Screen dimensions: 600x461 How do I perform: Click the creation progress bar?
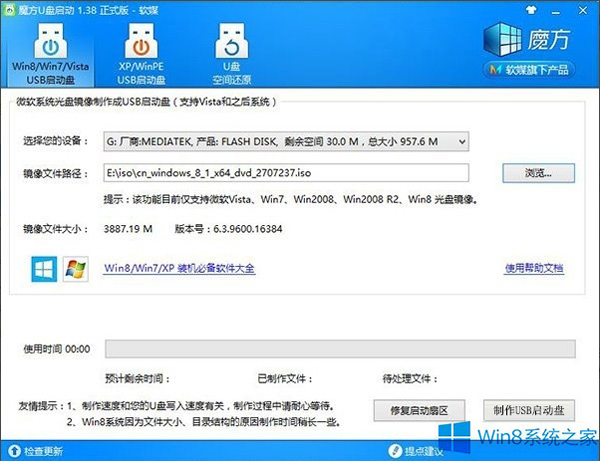coord(340,349)
